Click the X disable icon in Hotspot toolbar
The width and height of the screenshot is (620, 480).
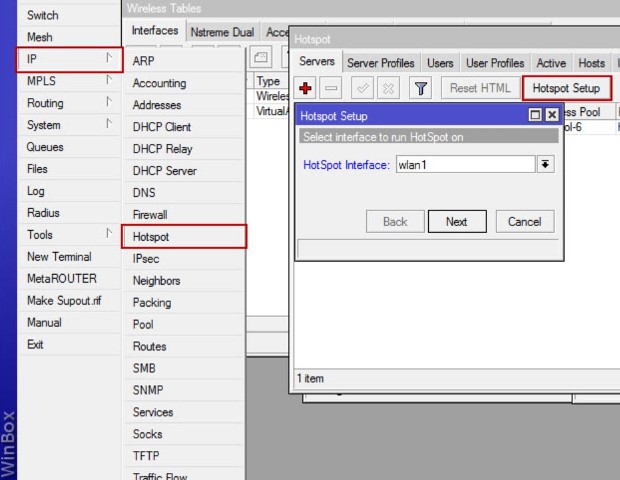click(x=388, y=88)
